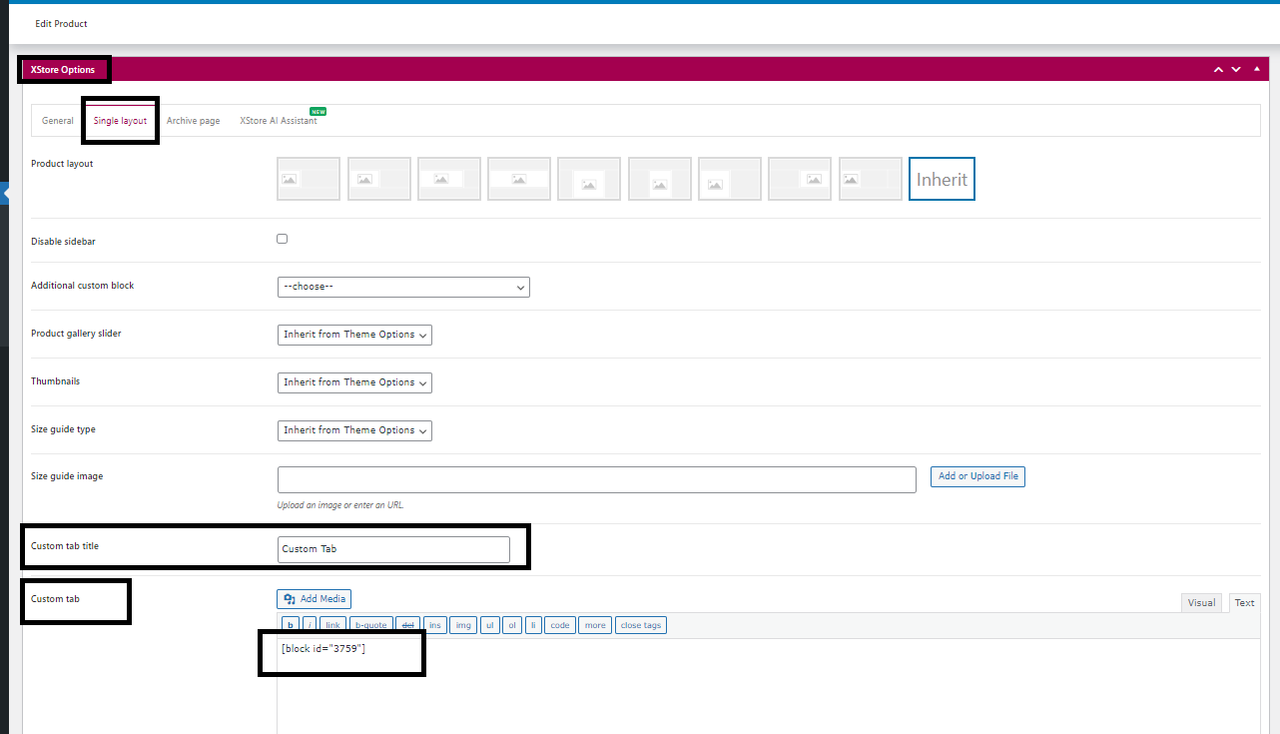
Task: Tick the Disable sidebar checkbox
Action: (x=282, y=239)
